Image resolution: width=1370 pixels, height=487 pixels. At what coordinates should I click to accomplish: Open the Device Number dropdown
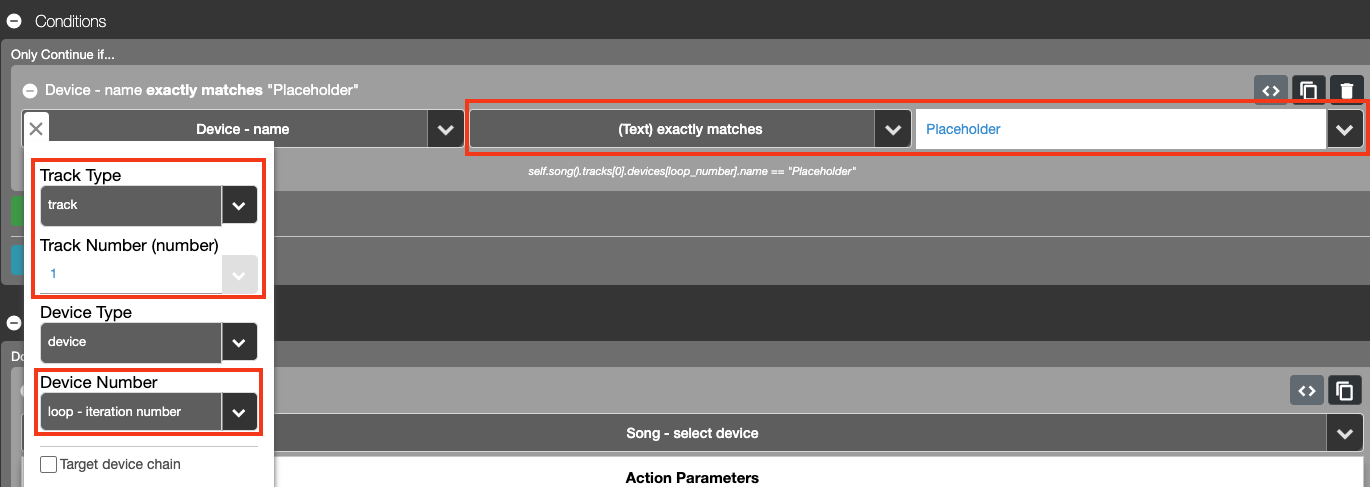point(238,412)
